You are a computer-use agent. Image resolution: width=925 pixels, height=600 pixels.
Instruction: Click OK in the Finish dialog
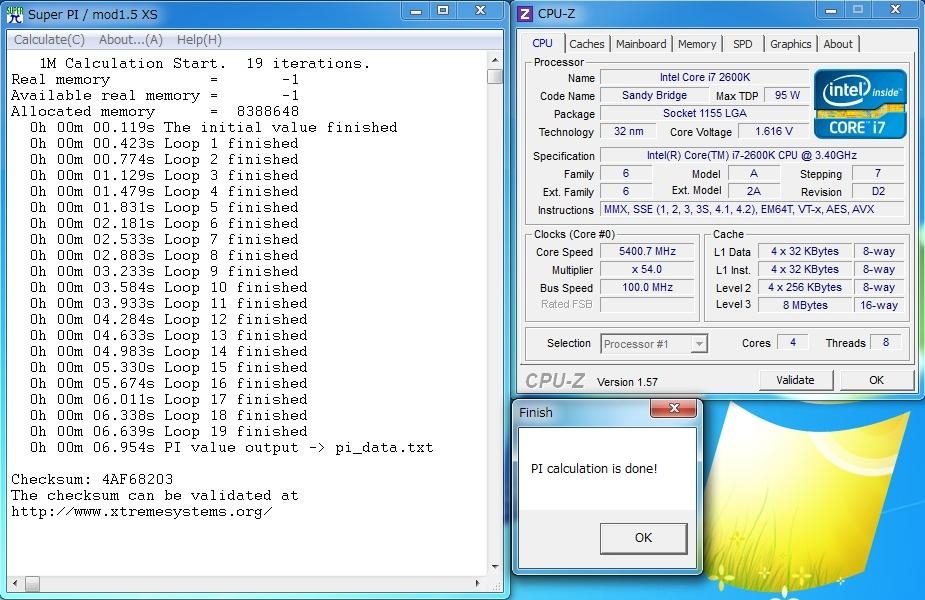(x=643, y=537)
